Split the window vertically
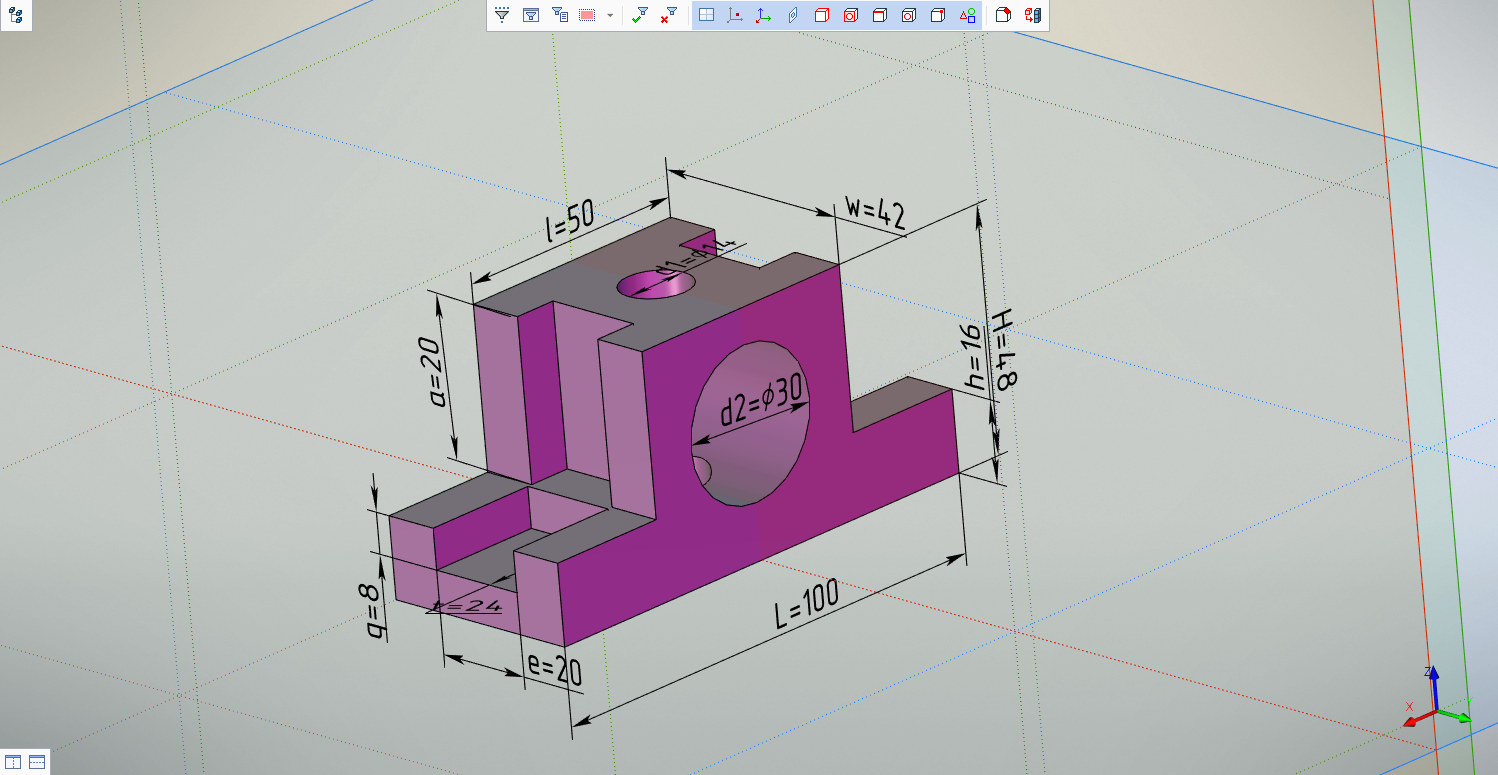 [13, 762]
